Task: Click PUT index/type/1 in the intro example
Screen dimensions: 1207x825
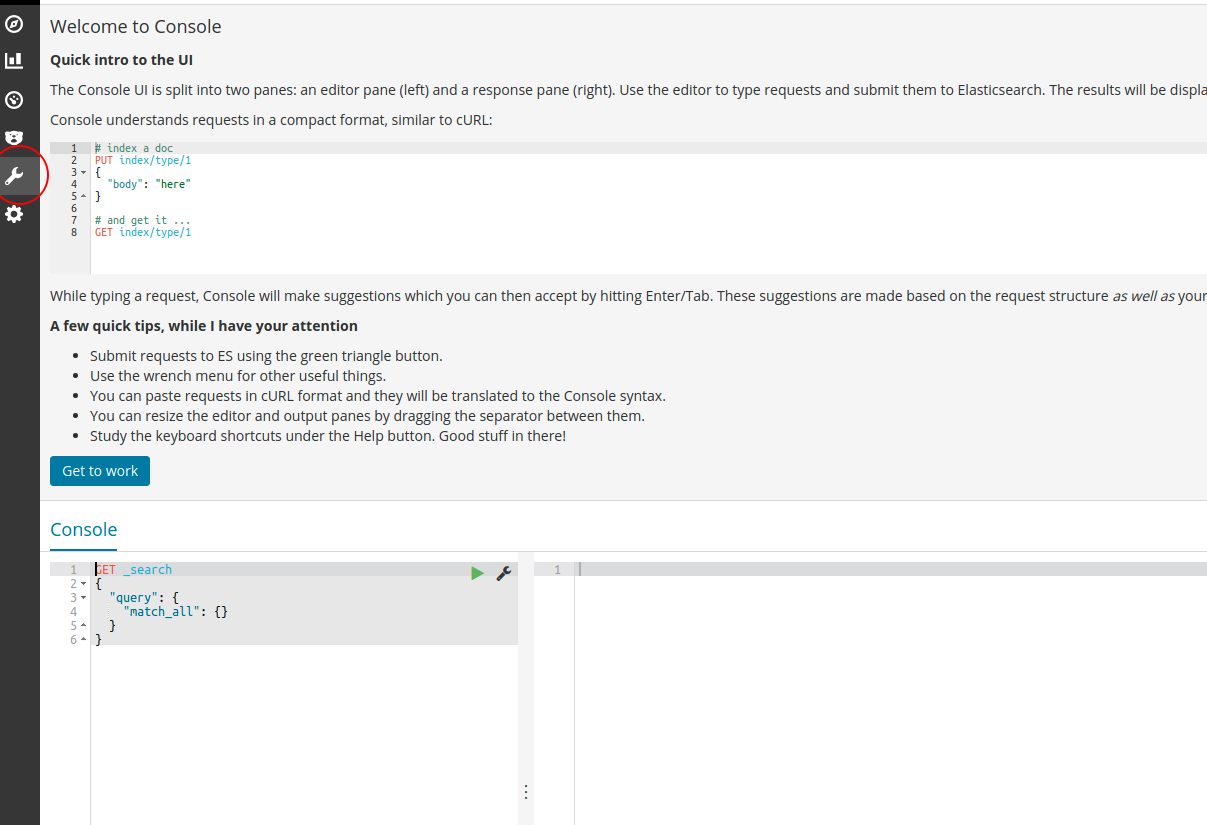Action: 143,159
